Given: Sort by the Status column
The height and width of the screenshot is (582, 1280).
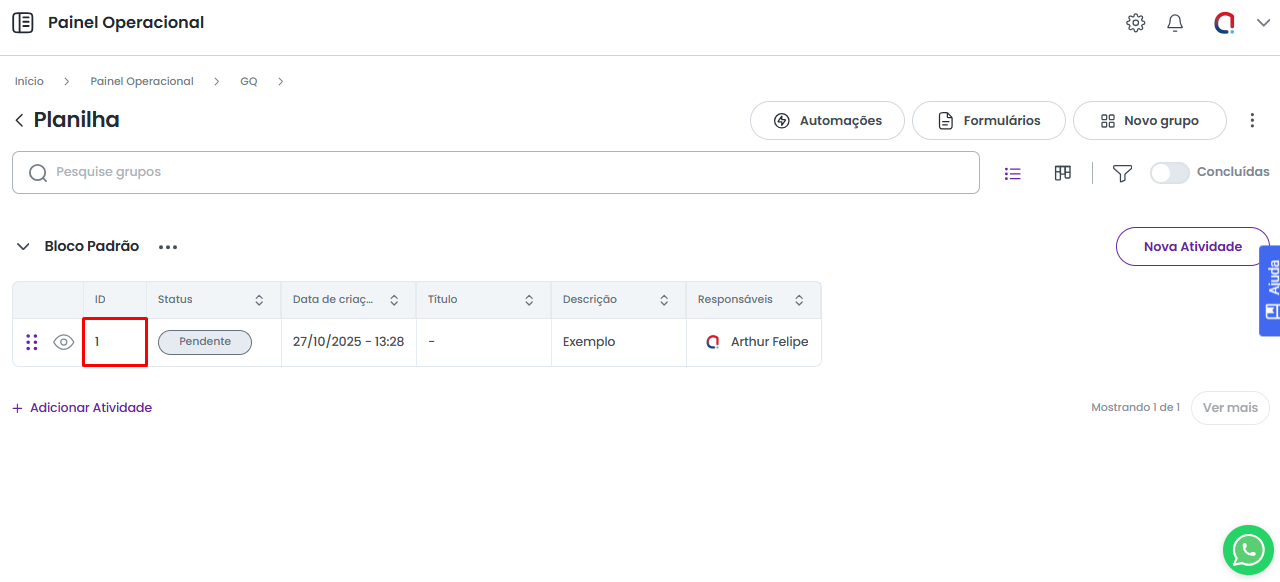Looking at the screenshot, I should pos(259,300).
